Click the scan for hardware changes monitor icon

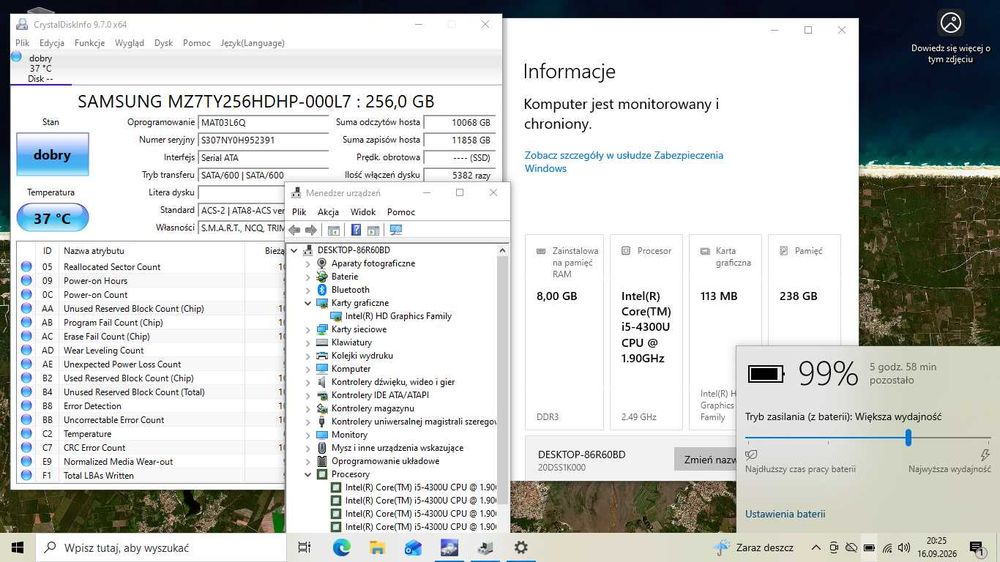click(396, 230)
